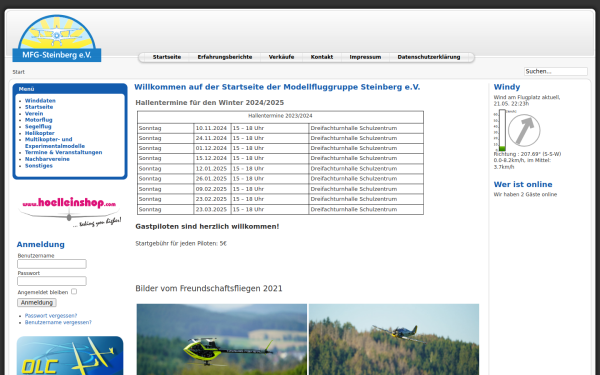Click Bilder vom Freundschaftsfliegen 2021 heading
Screen dimensions: 600x375
pyautogui.click(x=209, y=289)
